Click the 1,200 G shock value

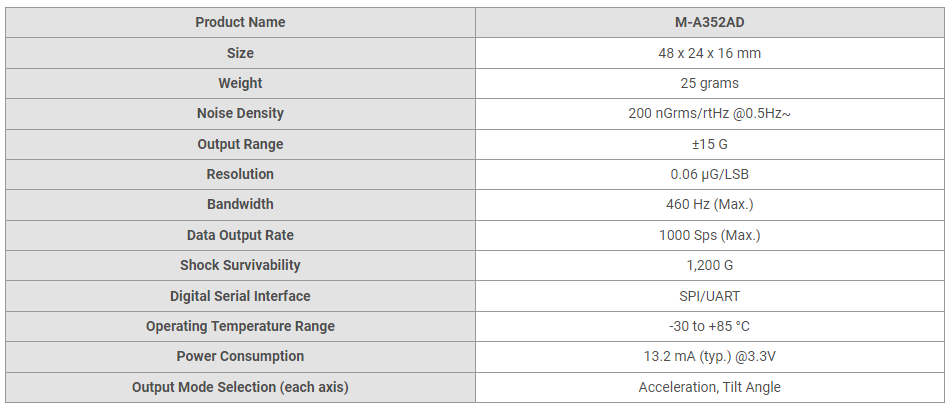pyautogui.click(x=709, y=265)
